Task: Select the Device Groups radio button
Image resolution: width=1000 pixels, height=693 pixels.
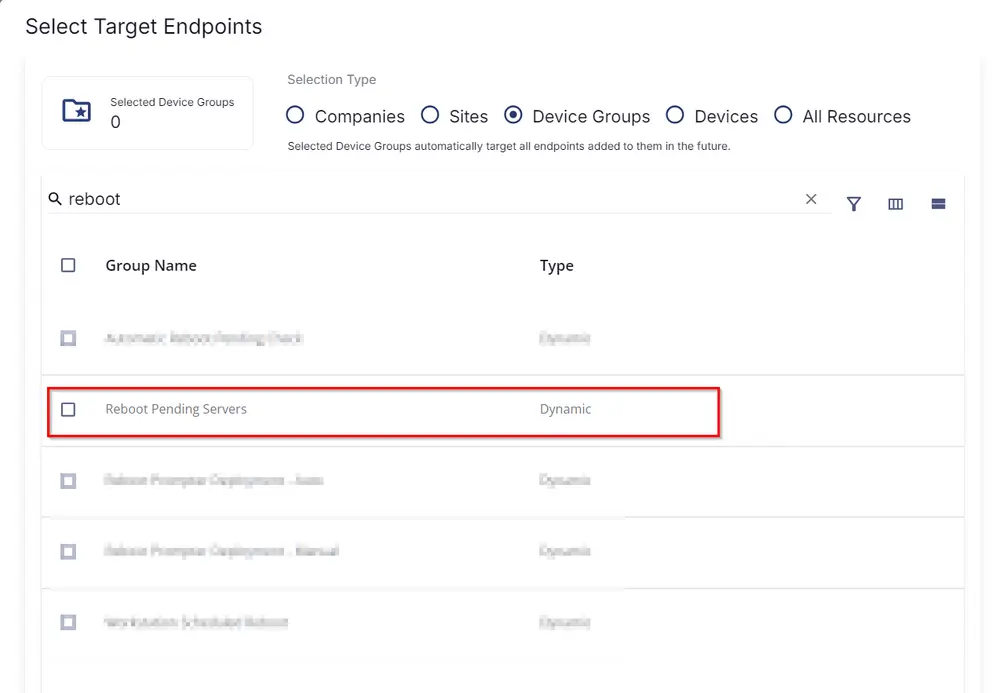Action: (x=513, y=115)
